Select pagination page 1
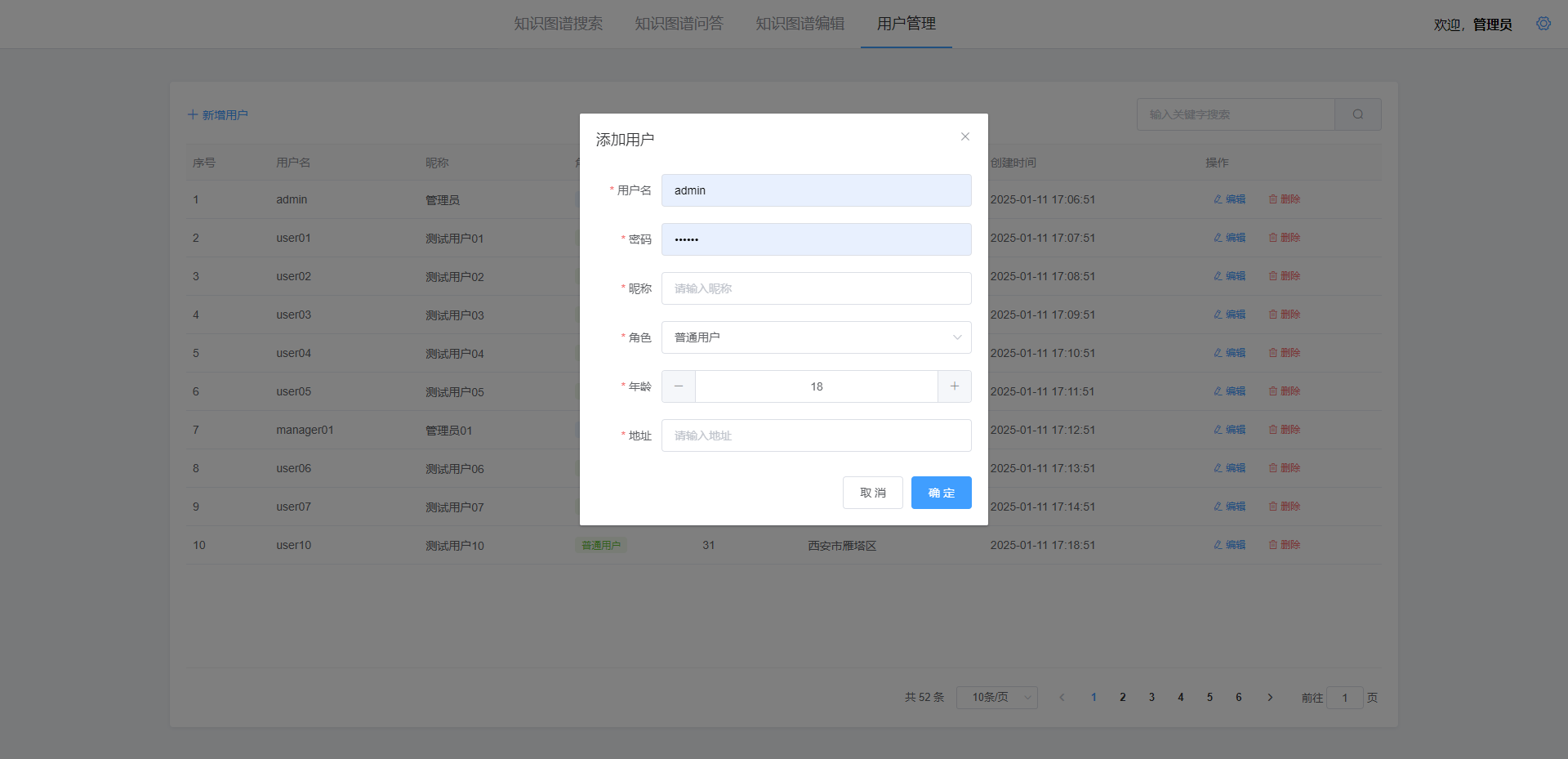This screenshot has height=759, width=1568. tap(1094, 698)
